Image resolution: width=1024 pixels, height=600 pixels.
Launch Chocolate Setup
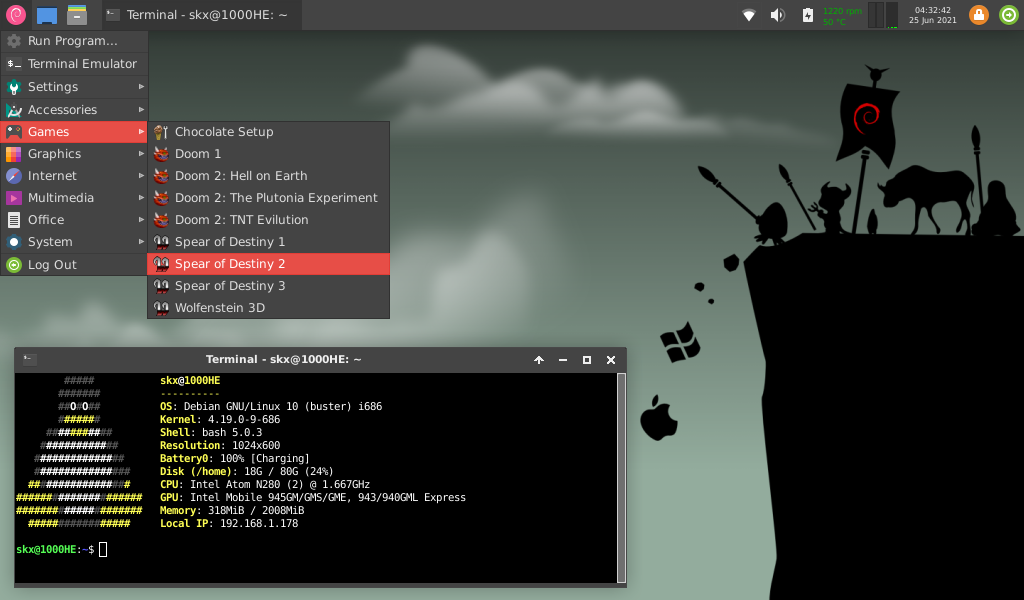[268, 132]
